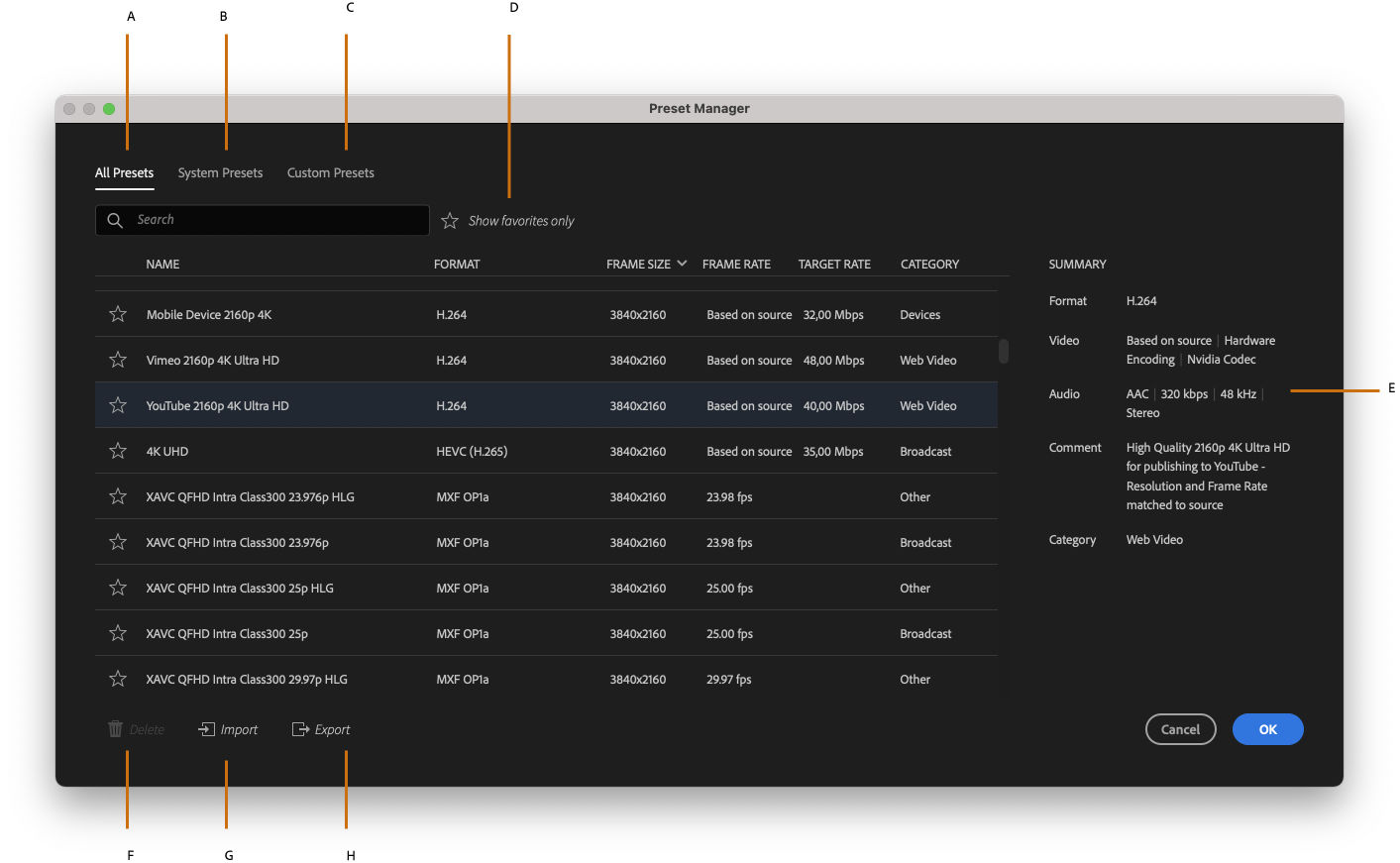Favorite the YouTube 2160p 4K Ultra HD preset
This screenshot has width=1400, height=863.
pos(117,405)
